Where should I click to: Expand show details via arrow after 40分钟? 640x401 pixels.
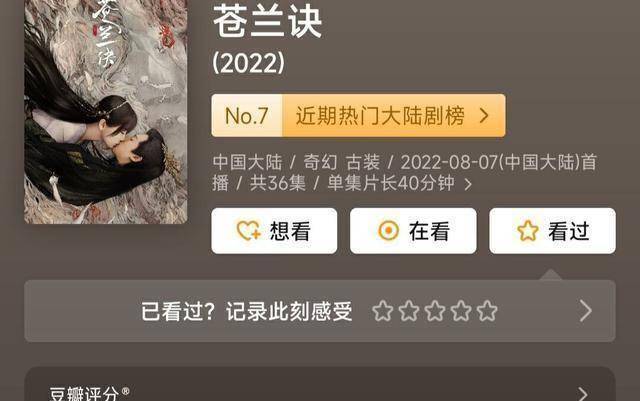[x=468, y=184]
